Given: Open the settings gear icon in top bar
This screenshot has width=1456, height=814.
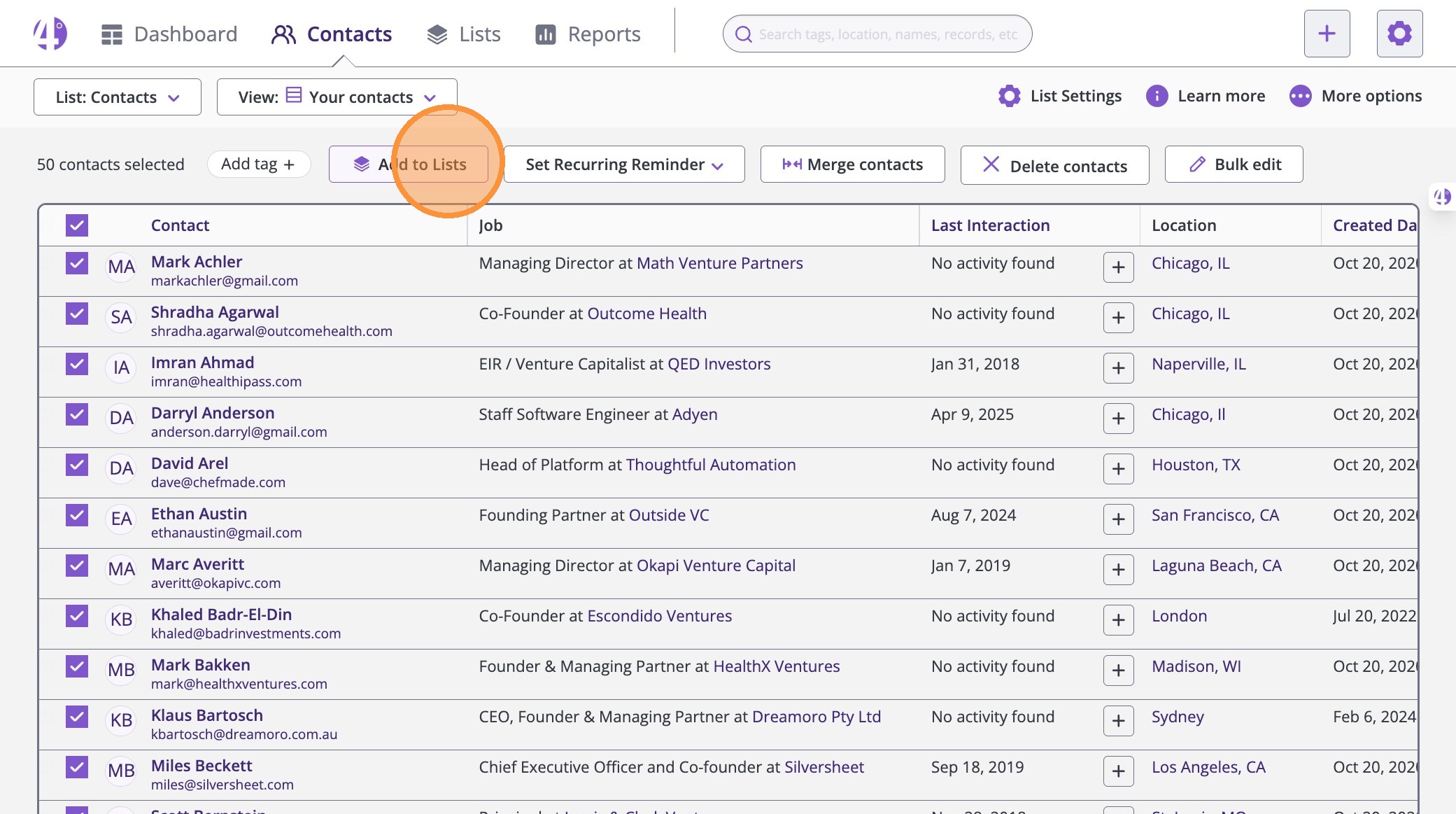Looking at the screenshot, I should tap(1399, 34).
